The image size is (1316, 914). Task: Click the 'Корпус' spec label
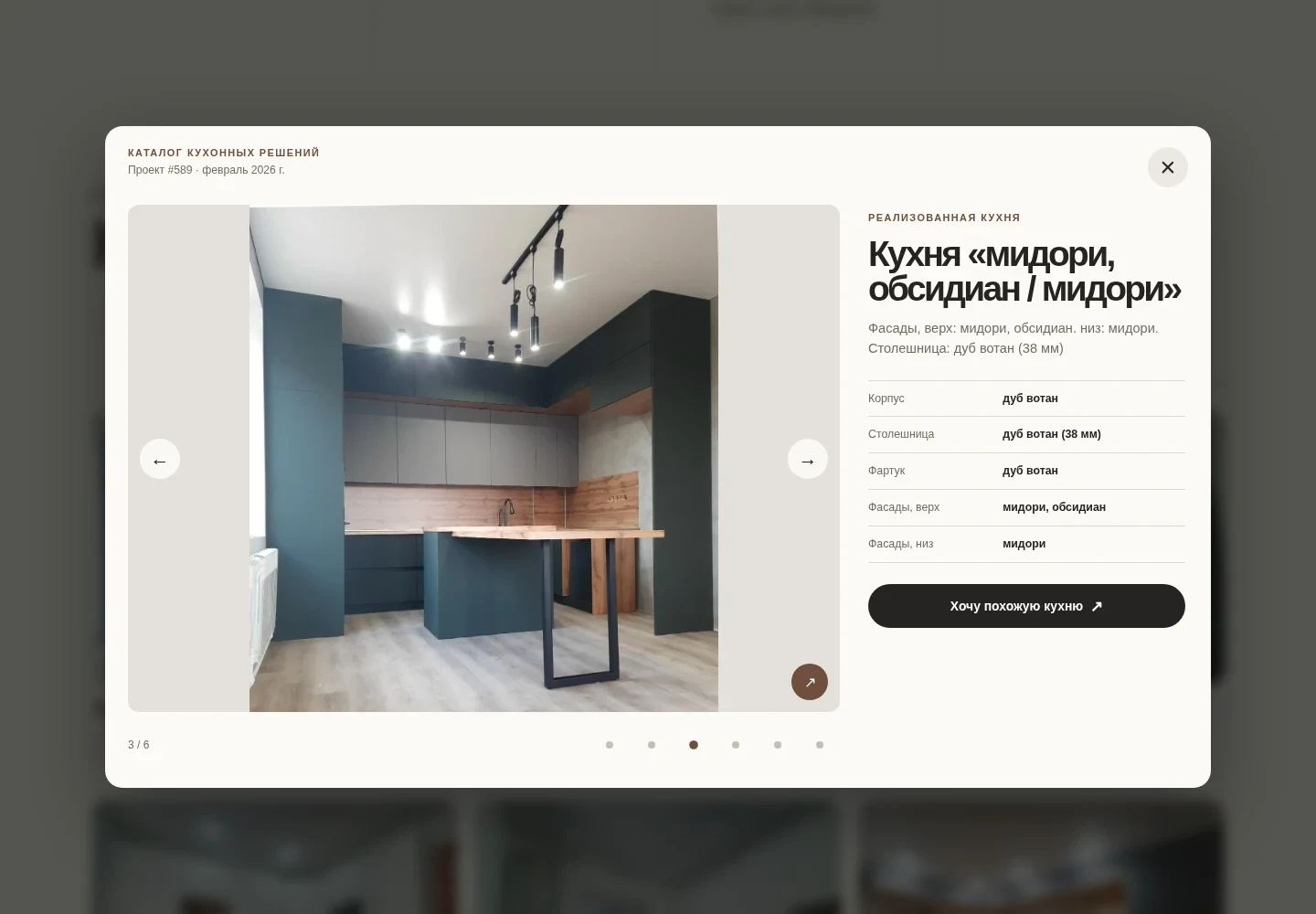point(886,399)
